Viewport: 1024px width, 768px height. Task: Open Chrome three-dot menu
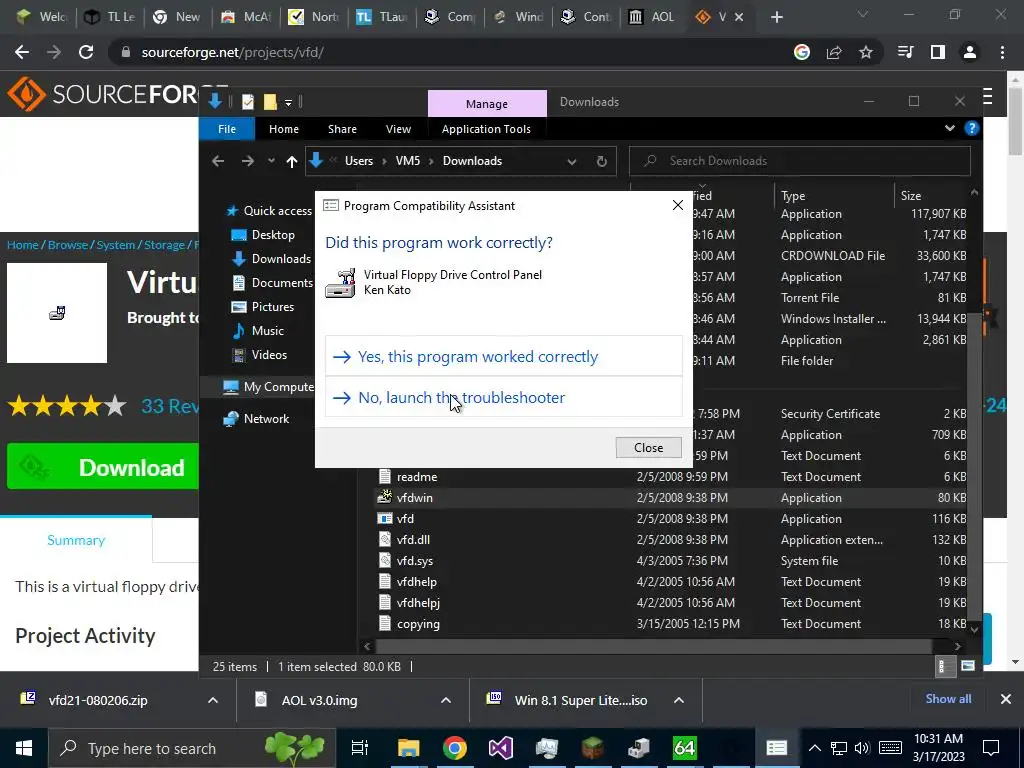(1002, 52)
